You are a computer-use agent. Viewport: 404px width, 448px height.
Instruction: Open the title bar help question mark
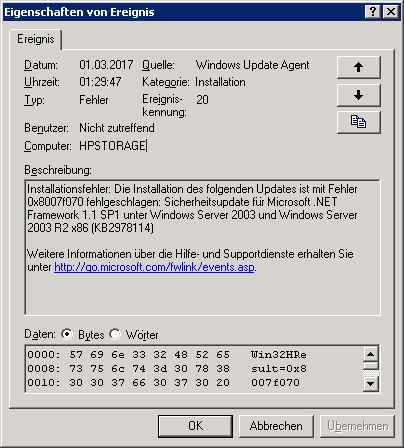(373, 12)
